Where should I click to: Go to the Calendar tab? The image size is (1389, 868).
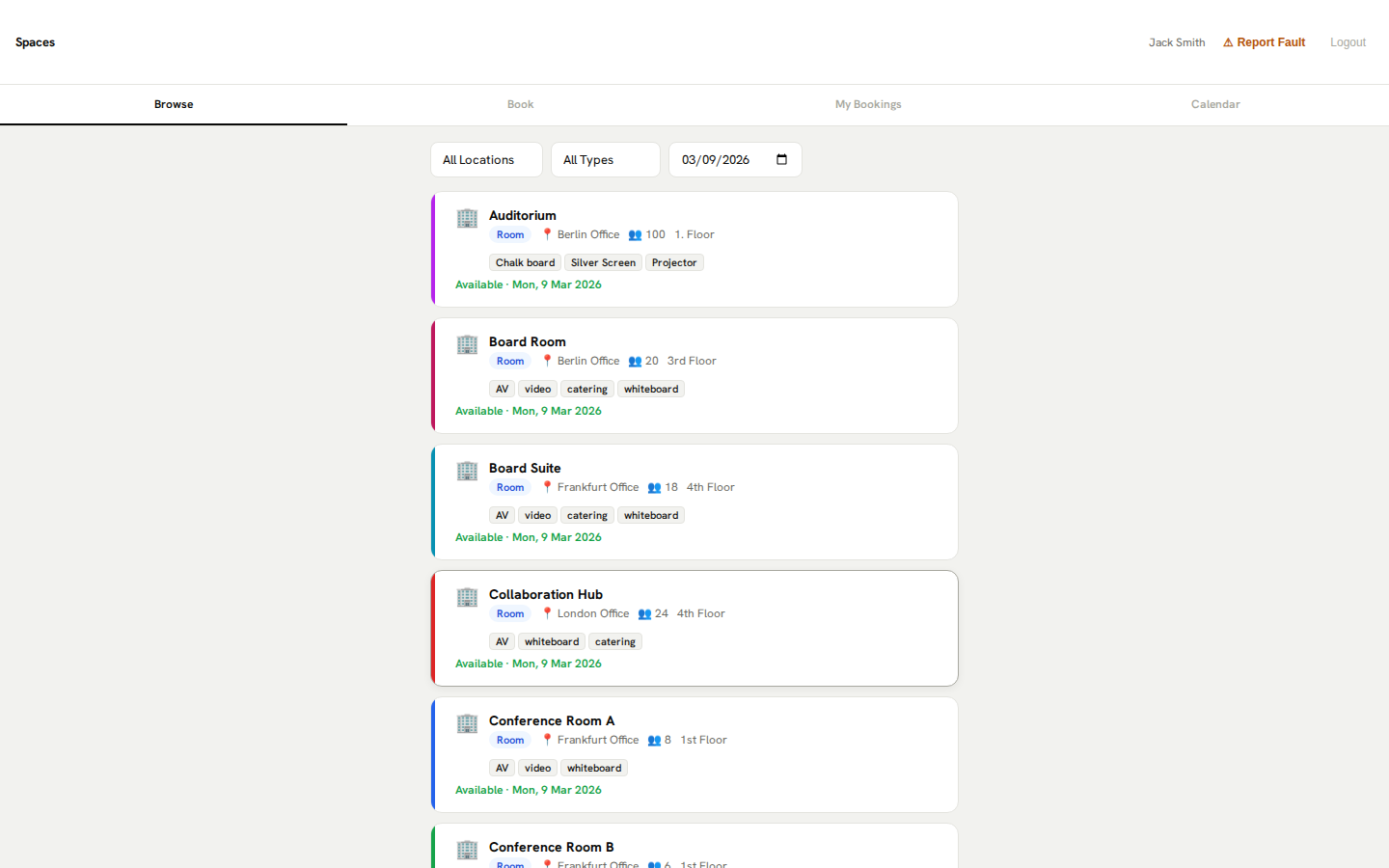point(1214,104)
